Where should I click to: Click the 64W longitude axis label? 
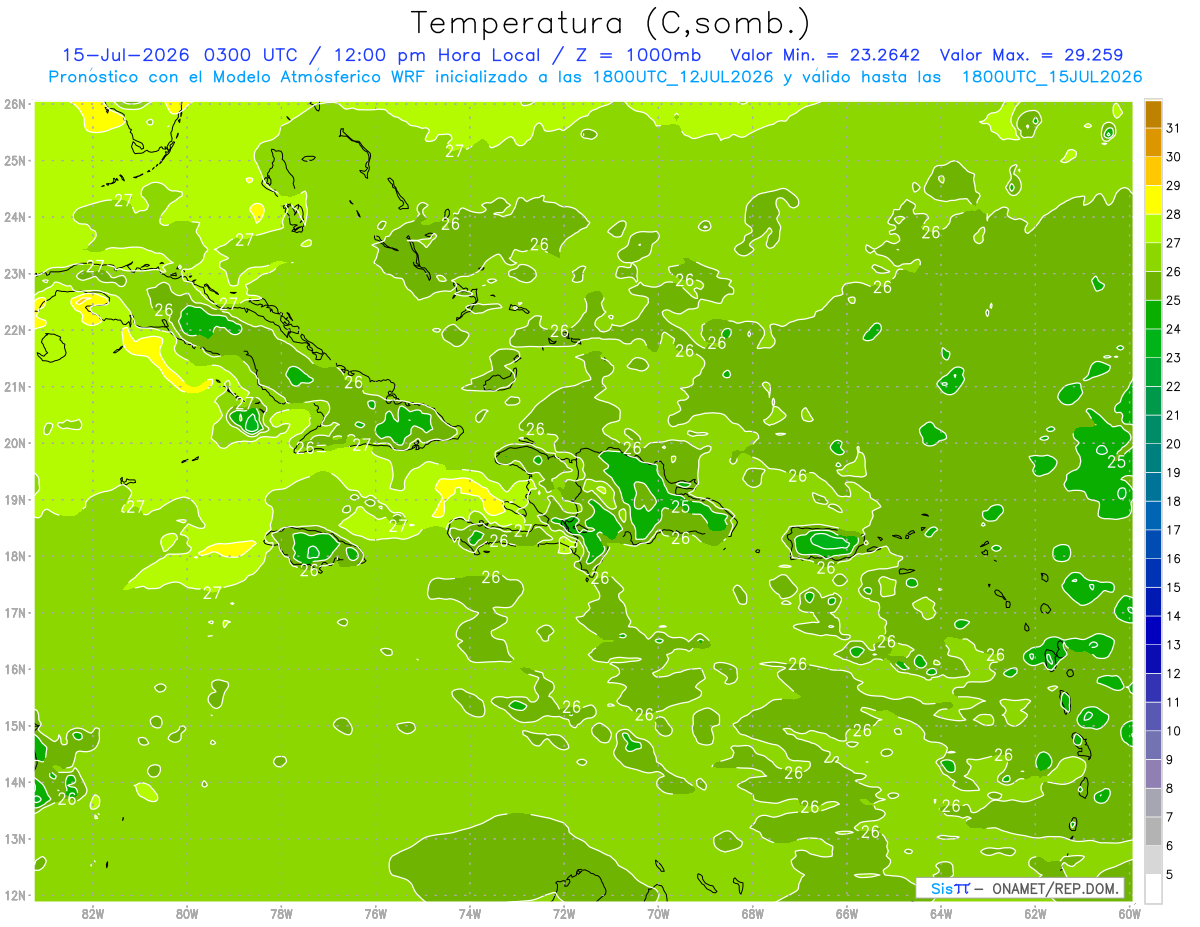tap(941, 913)
